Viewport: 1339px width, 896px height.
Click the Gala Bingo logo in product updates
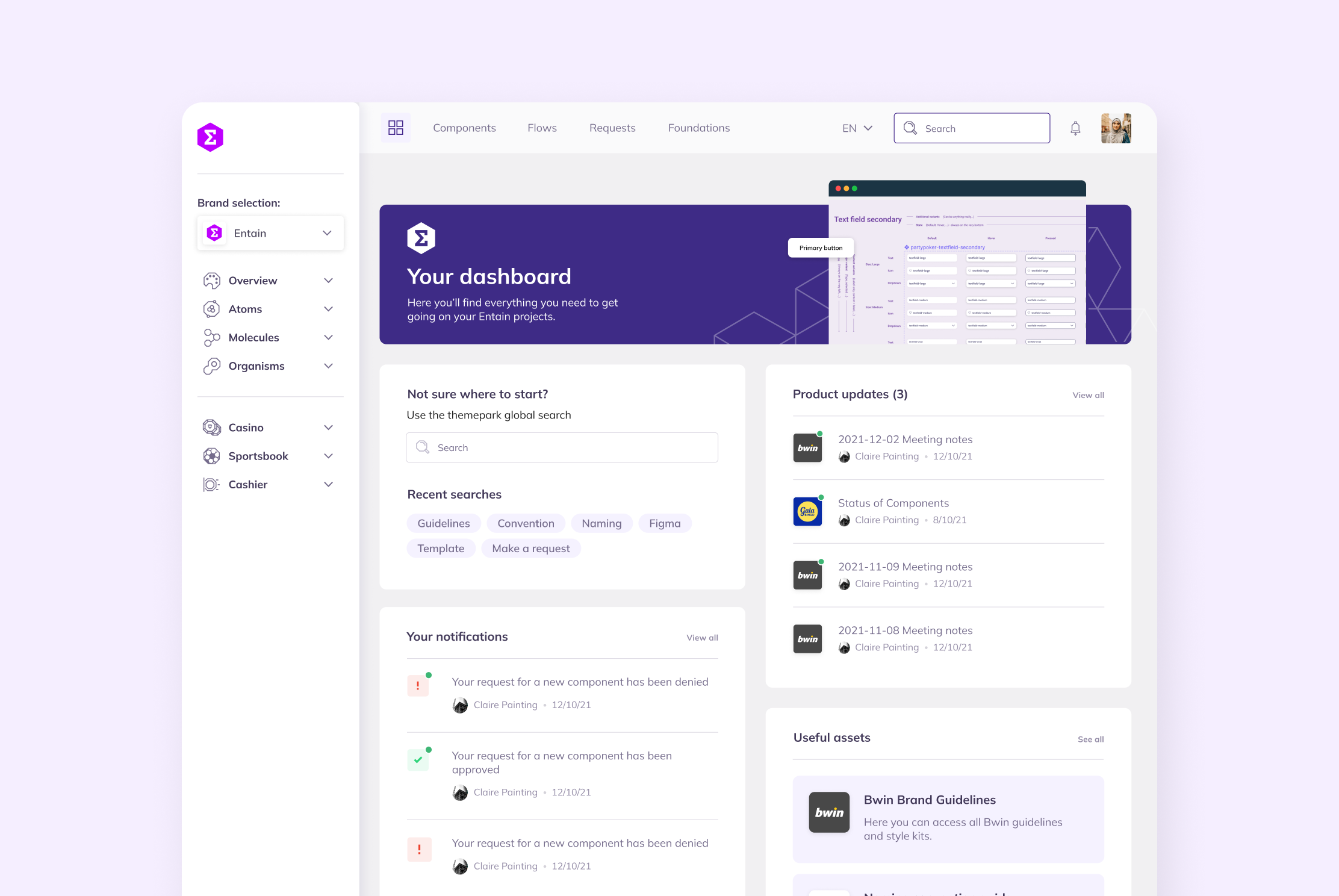(807, 512)
